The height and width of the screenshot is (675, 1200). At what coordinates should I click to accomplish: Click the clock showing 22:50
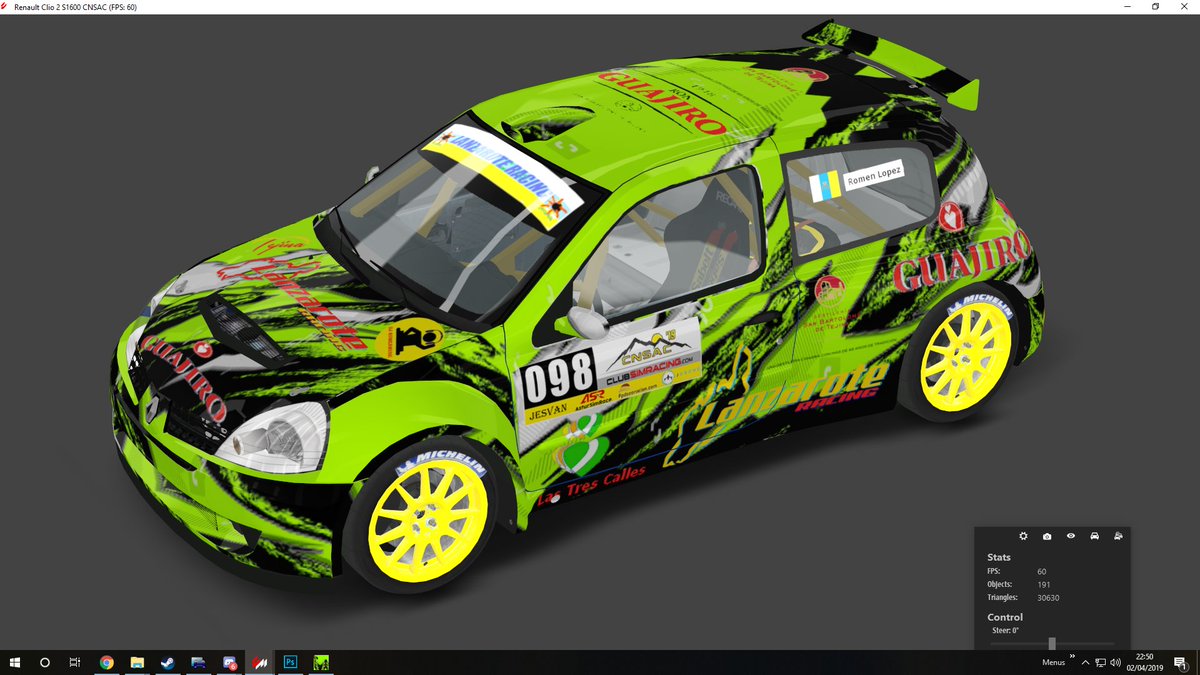coord(1143,657)
